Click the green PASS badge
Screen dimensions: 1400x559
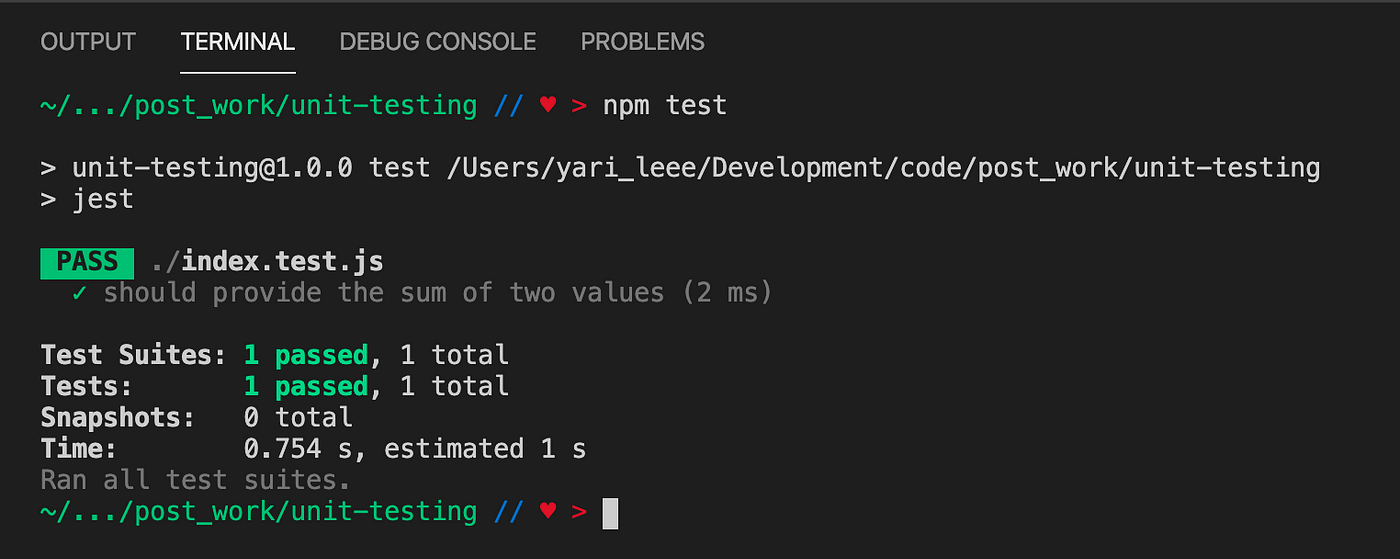[87, 262]
